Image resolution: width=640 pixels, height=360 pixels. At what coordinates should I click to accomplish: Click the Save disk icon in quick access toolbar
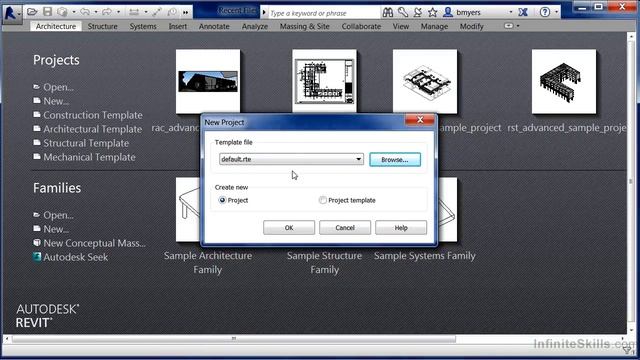pos(47,12)
